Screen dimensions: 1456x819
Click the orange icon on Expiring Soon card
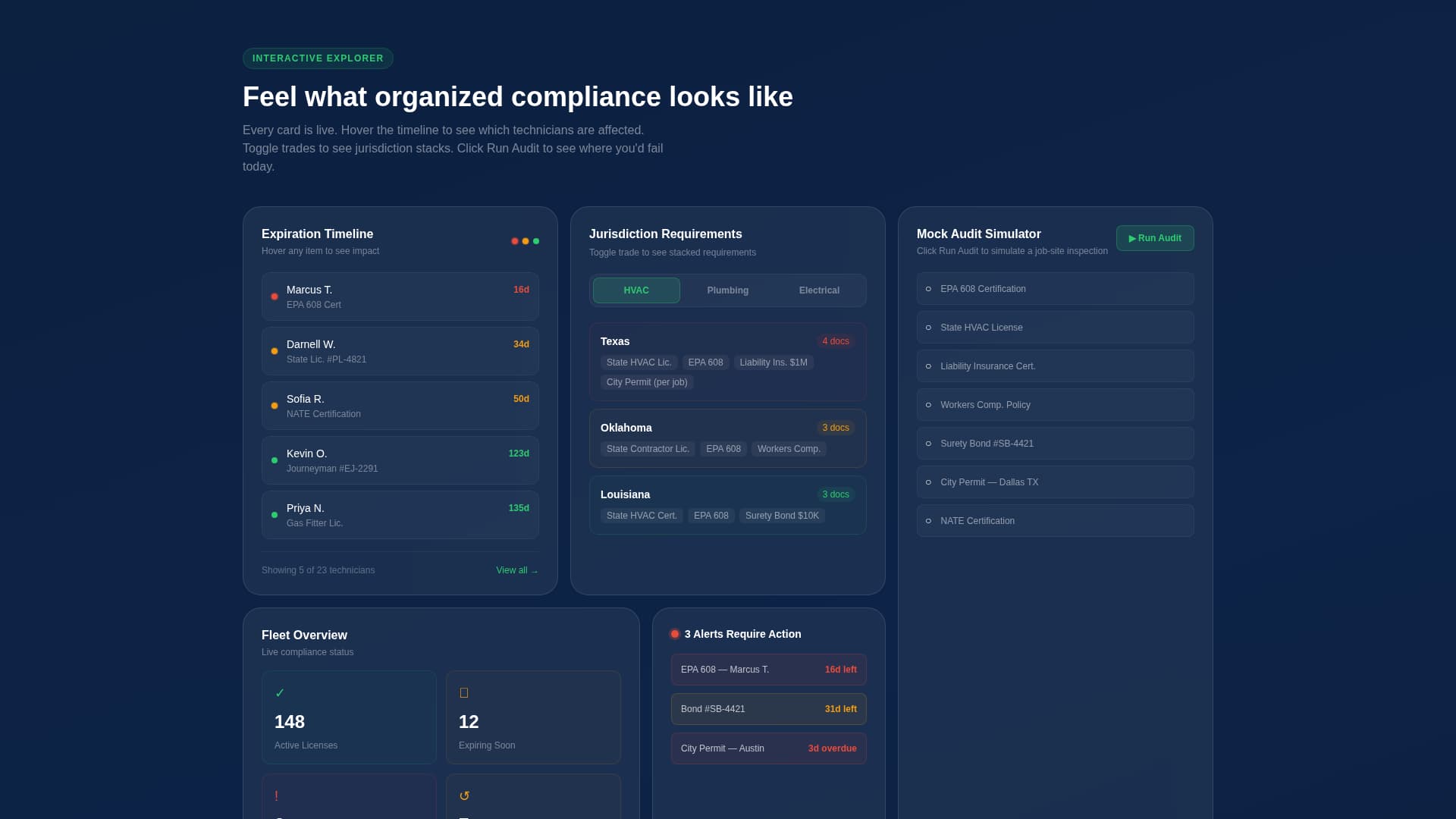click(464, 693)
